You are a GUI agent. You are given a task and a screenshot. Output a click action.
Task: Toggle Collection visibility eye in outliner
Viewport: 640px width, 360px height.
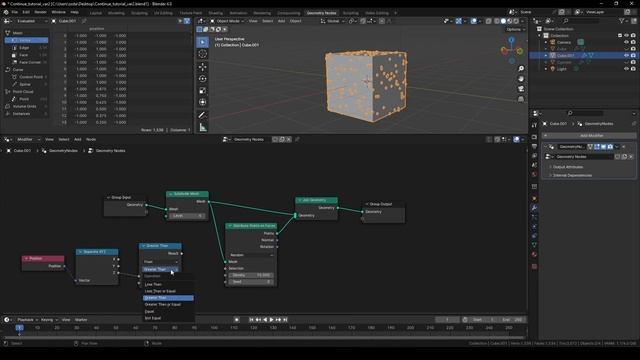(x=627, y=36)
